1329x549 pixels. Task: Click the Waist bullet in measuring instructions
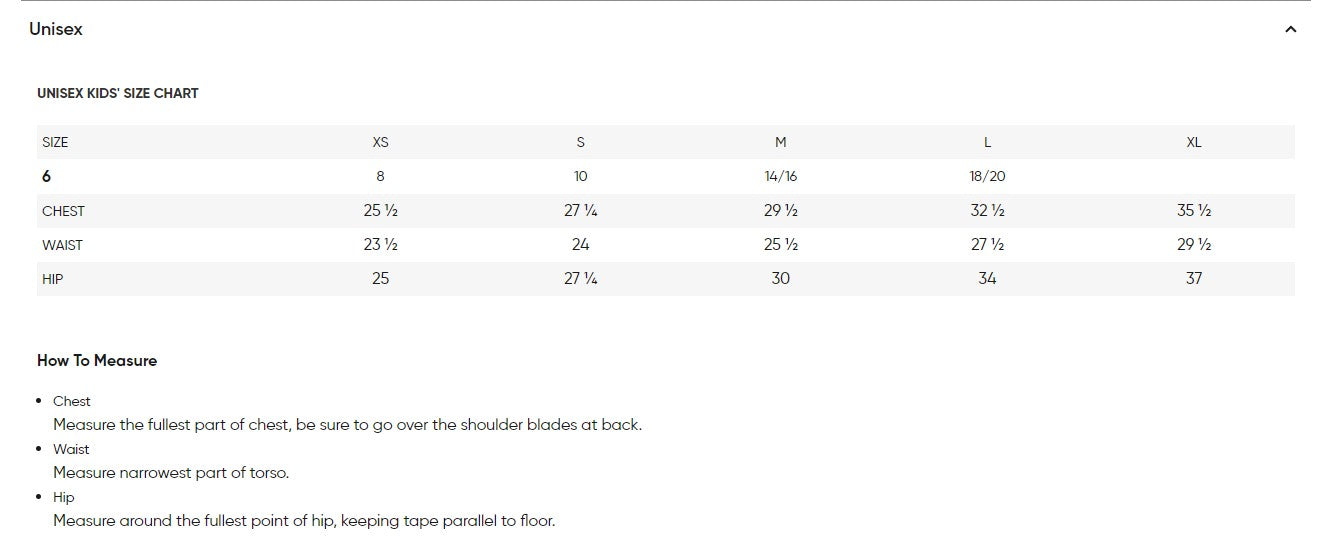point(71,450)
